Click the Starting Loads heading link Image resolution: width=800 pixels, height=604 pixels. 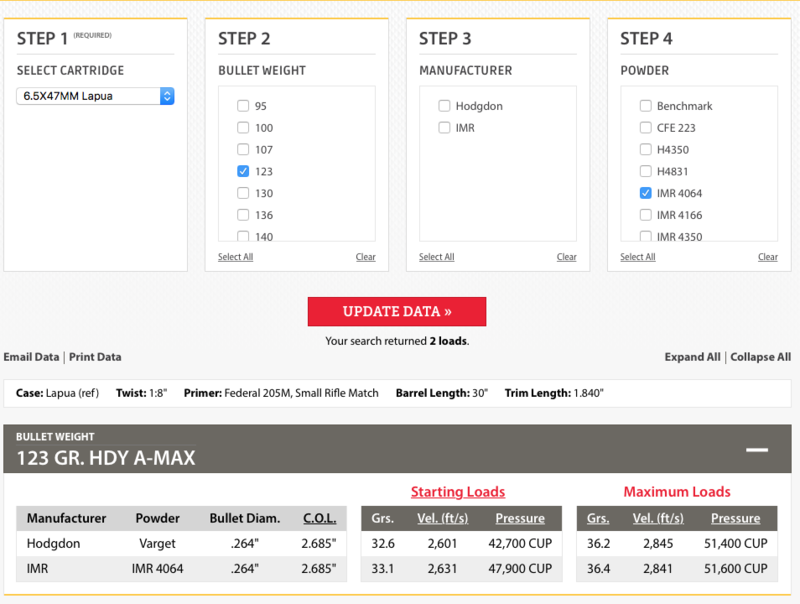(x=457, y=492)
